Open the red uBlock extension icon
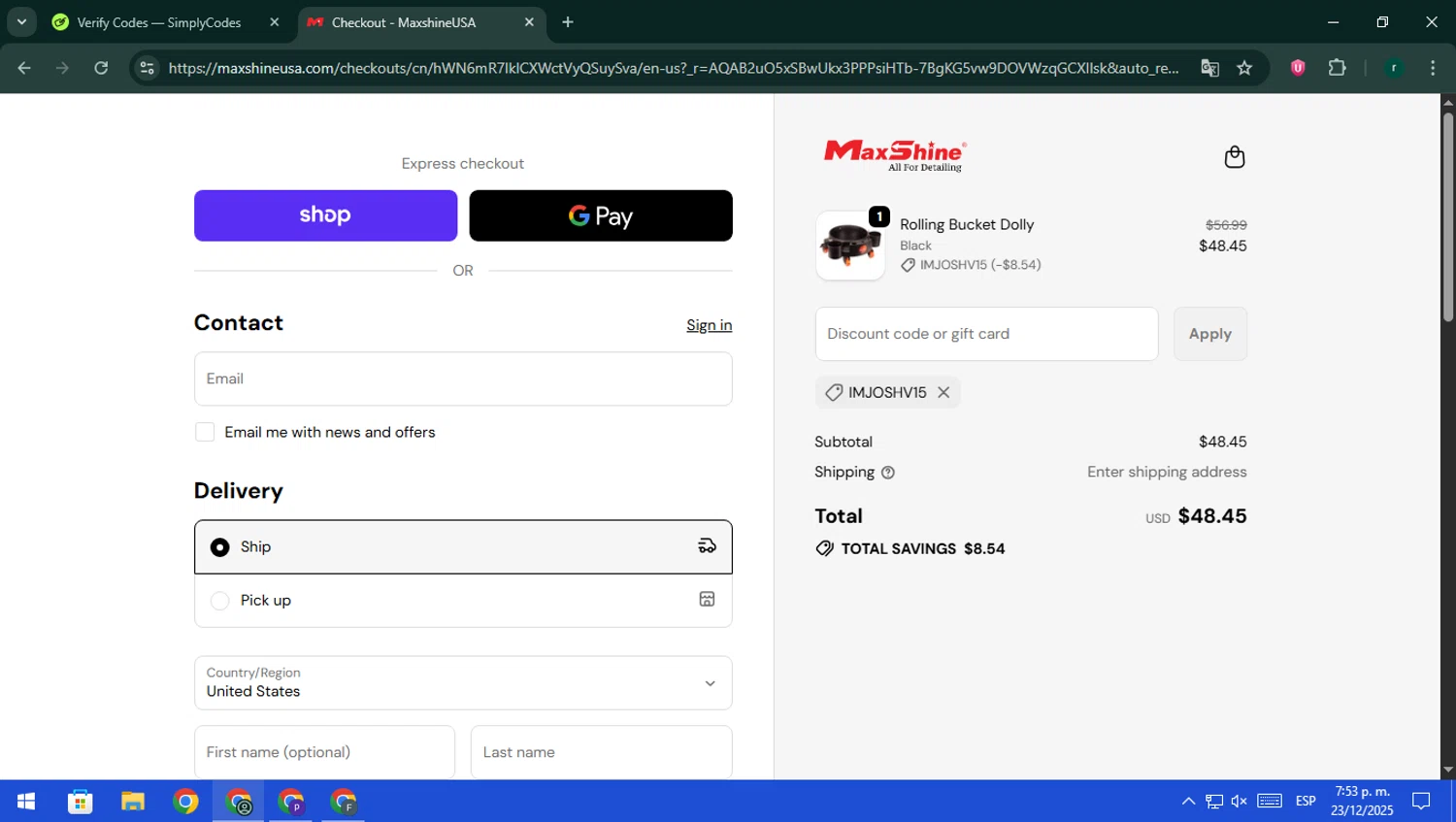This screenshot has width=1456, height=822. tap(1298, 68)
